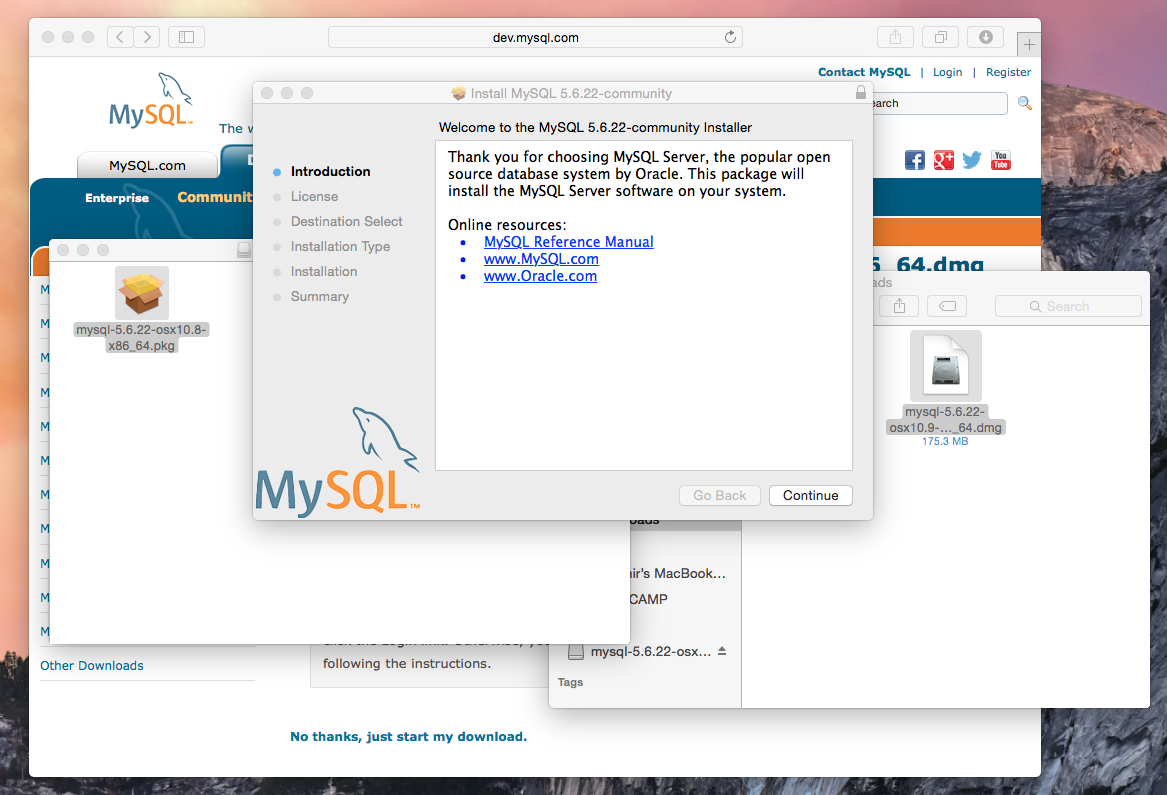1167x795 pixels.
Task: Select the MySQL.com tab
Action: (x=146, y=164)
